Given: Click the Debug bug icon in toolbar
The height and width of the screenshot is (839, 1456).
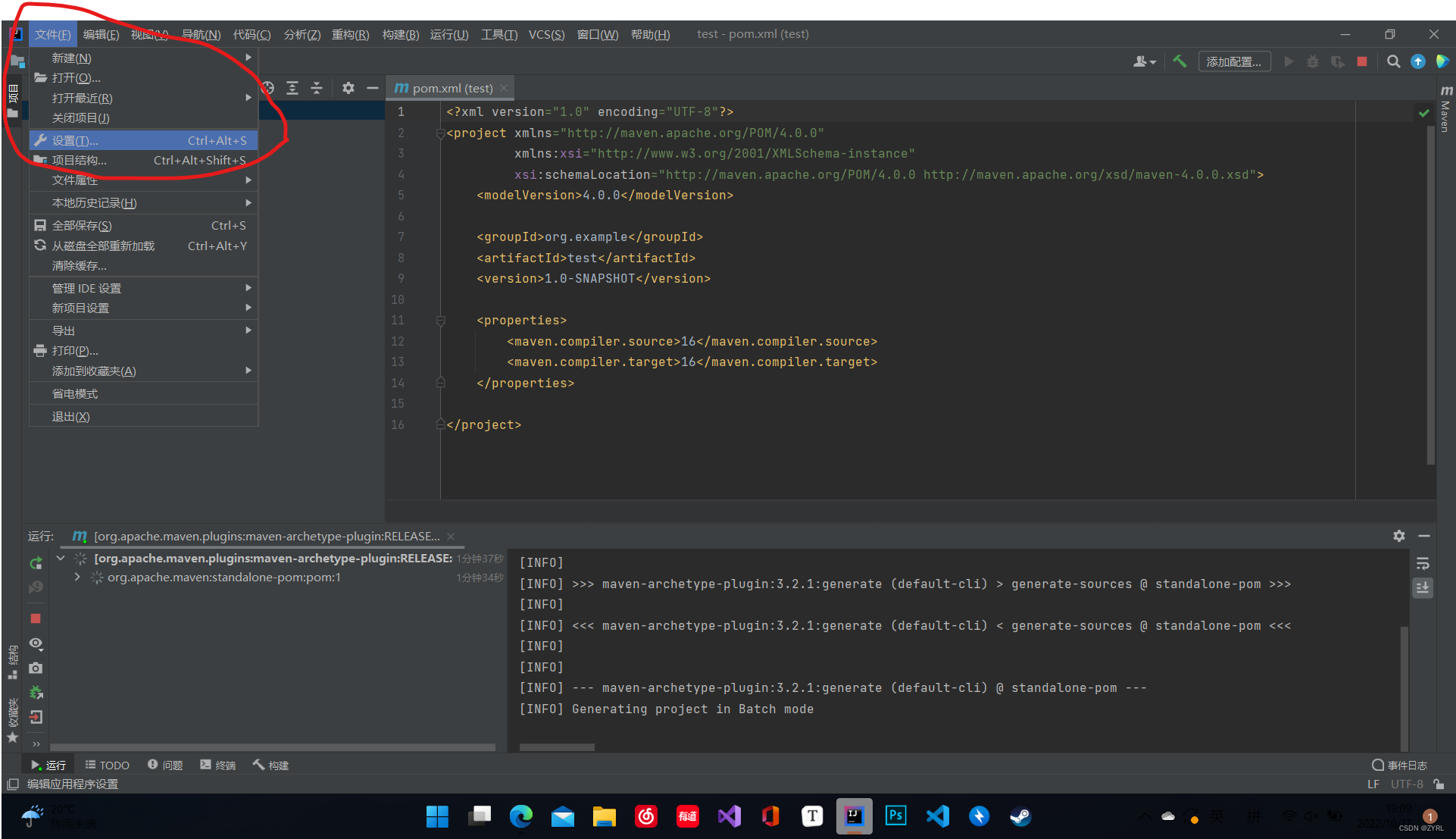Looking at the screenshot, I should tap(1313, 61).
